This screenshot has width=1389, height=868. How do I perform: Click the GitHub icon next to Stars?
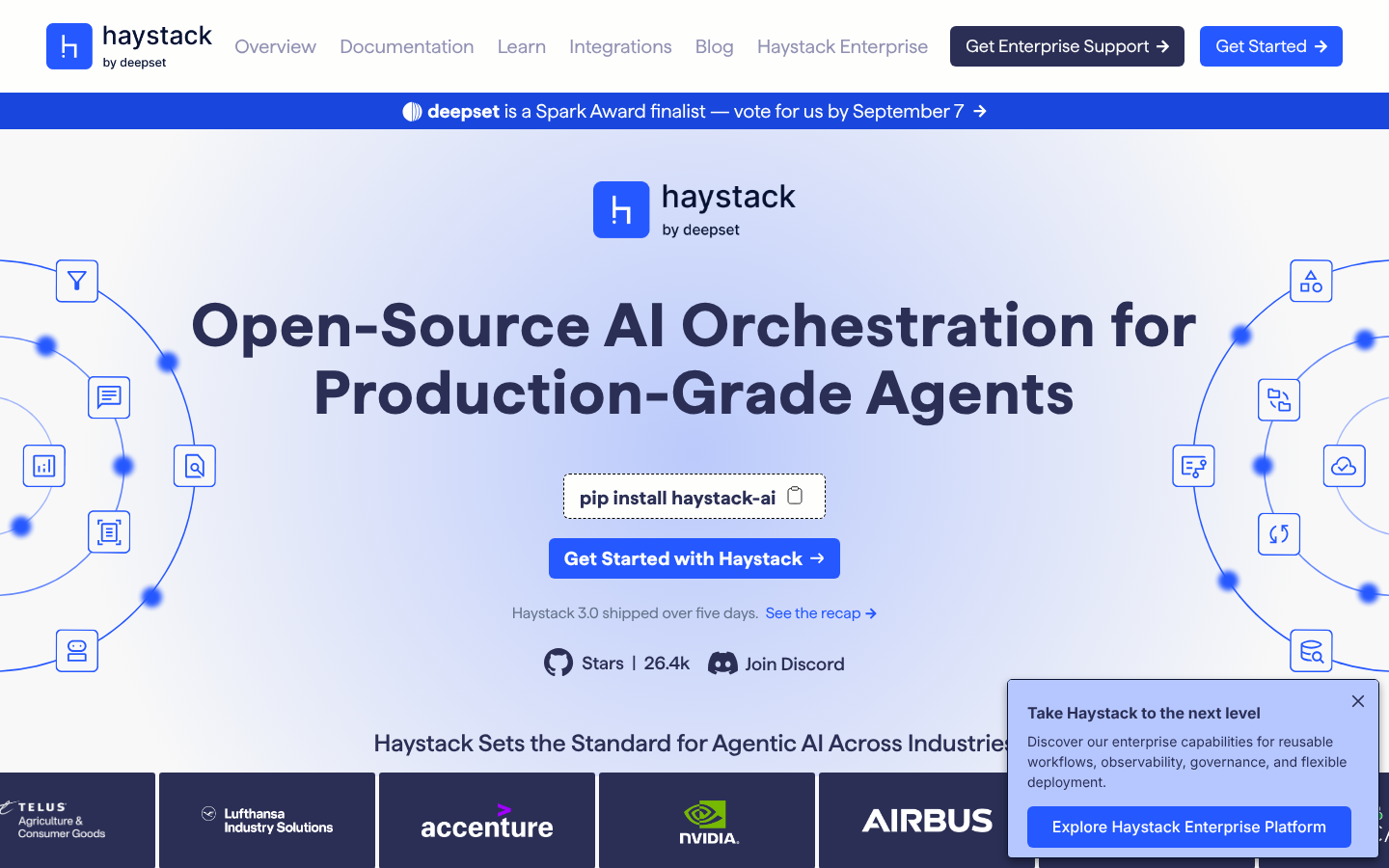tap(558, 663)
